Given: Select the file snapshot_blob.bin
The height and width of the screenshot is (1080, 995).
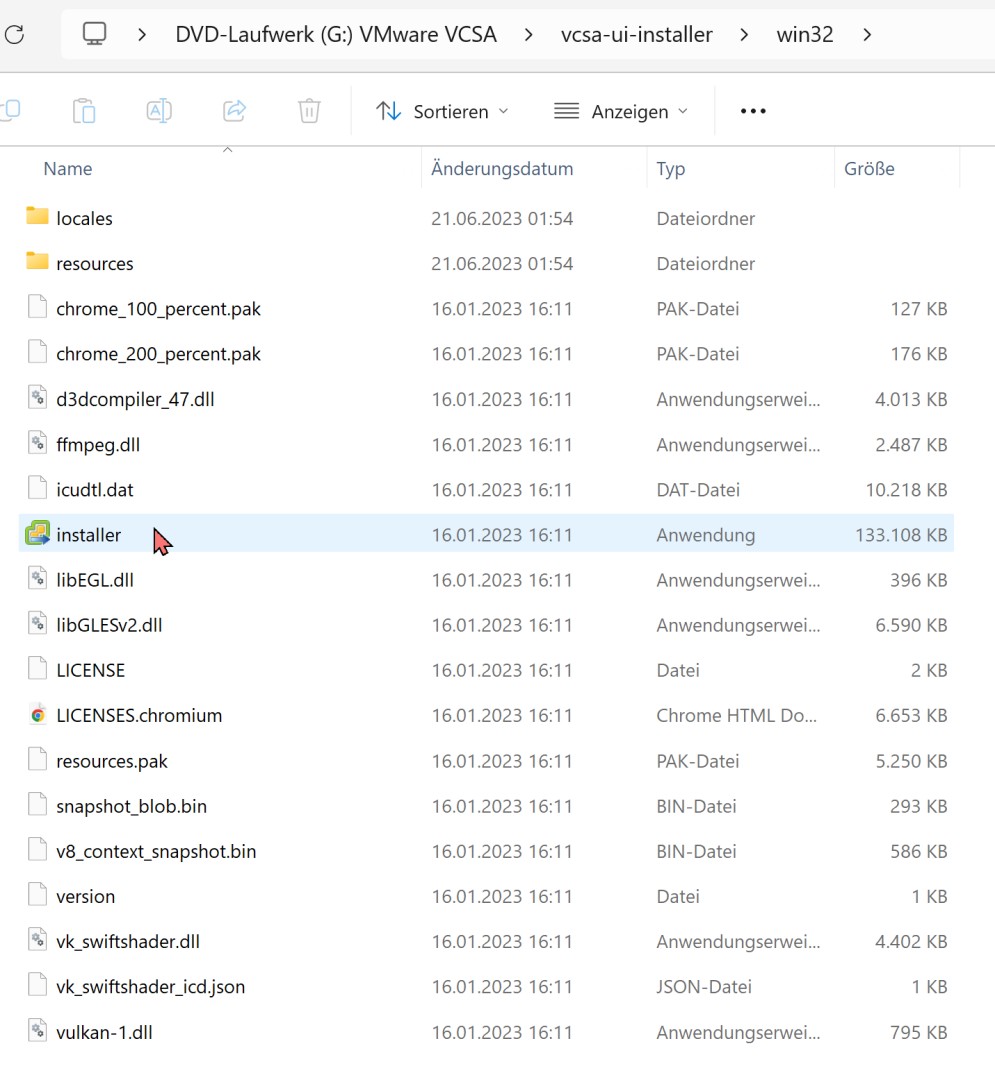Looking at the screenshot, I should (132, 807).
